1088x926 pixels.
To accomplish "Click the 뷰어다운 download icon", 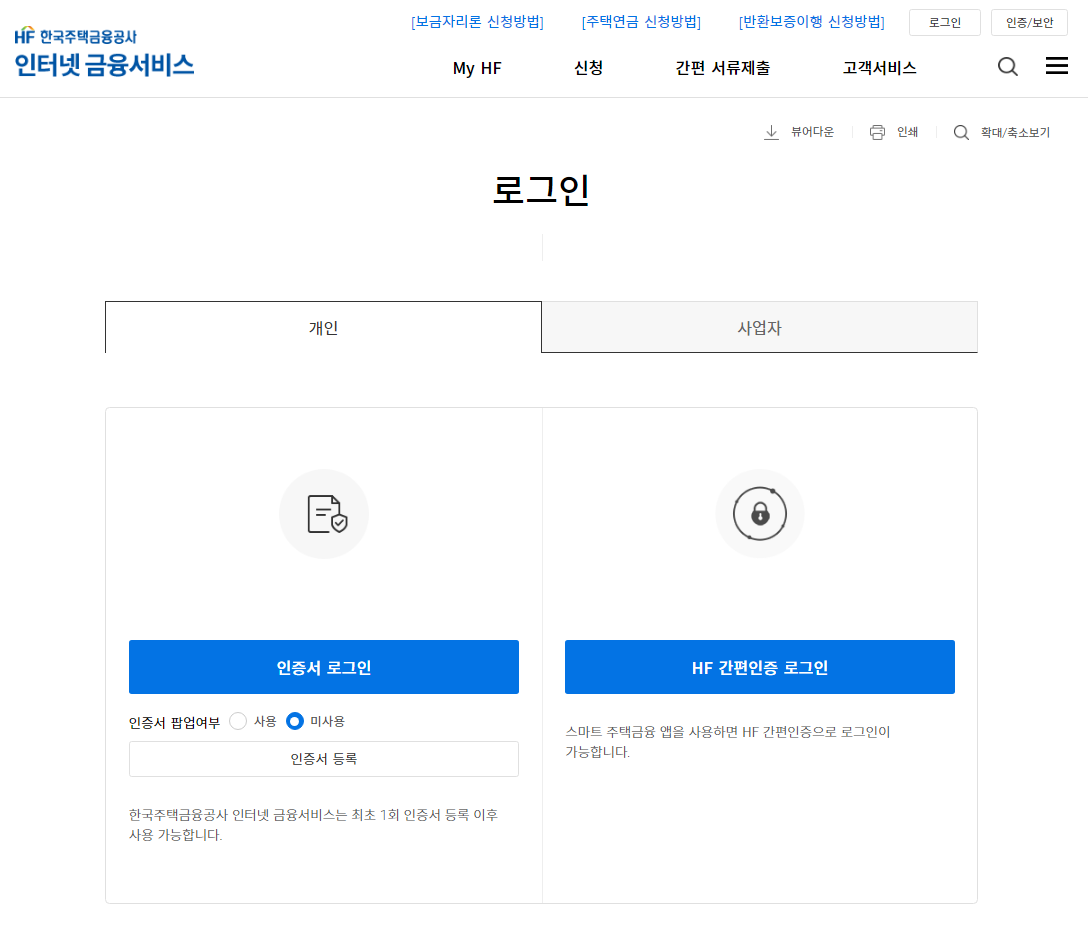I will point(771,131).
